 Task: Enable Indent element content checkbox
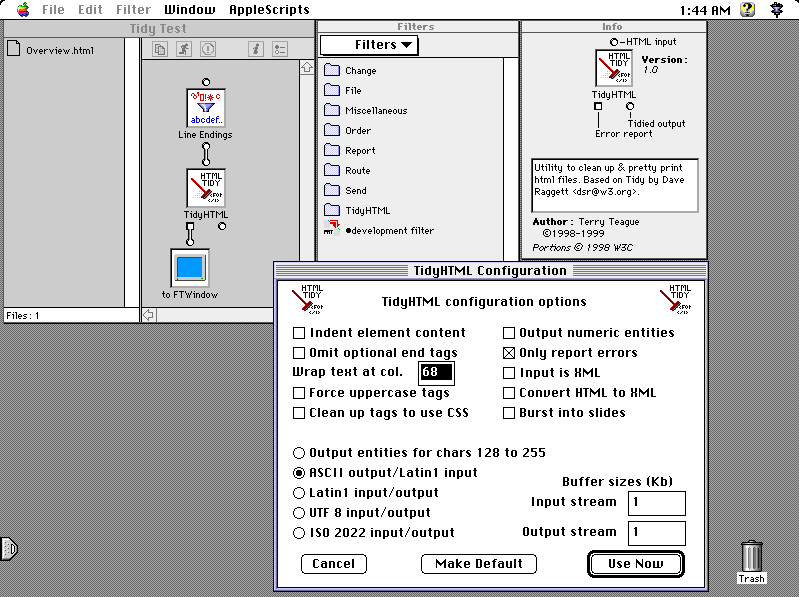click(299, 333)
